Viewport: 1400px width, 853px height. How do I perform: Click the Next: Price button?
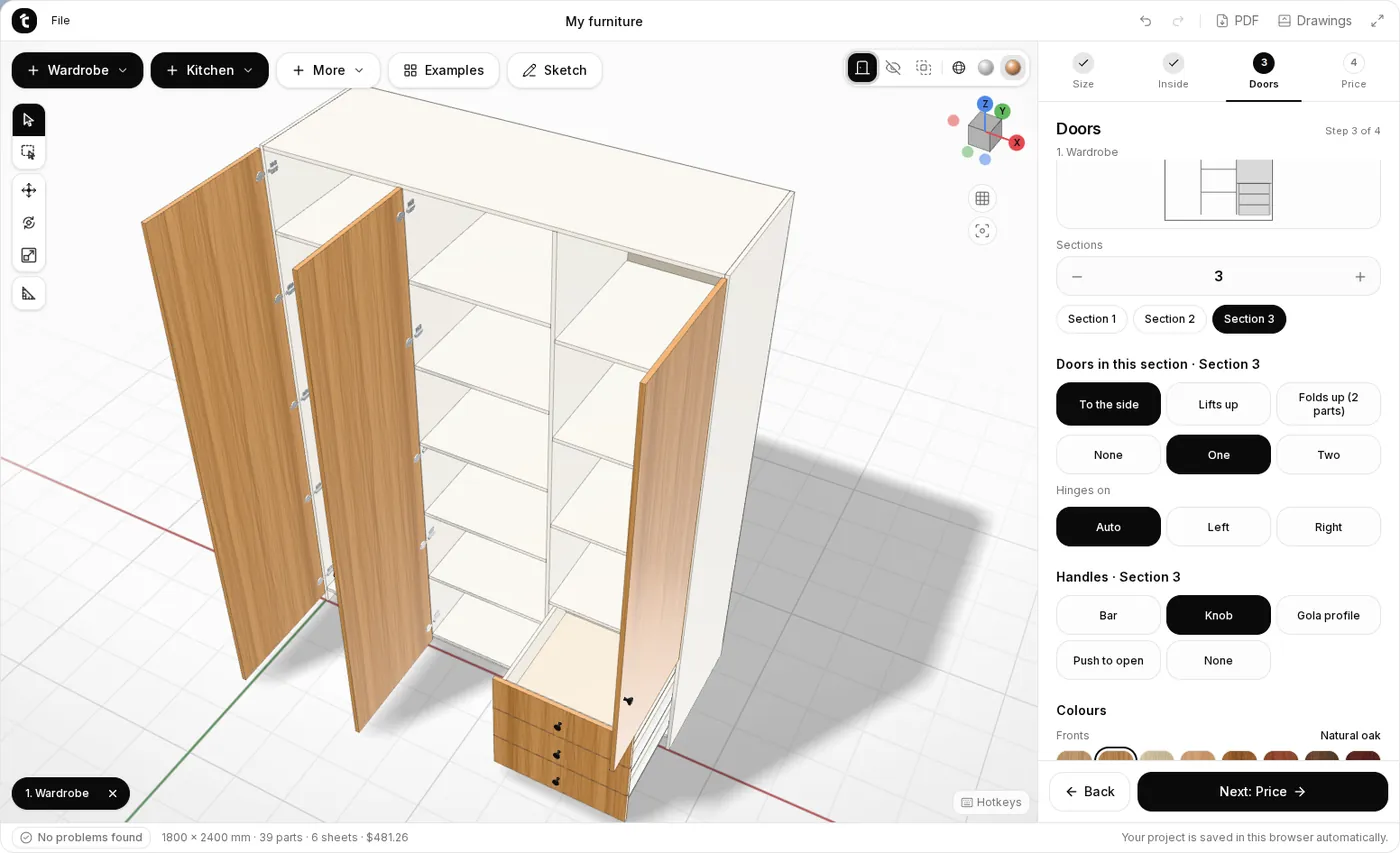[1262, 792]
